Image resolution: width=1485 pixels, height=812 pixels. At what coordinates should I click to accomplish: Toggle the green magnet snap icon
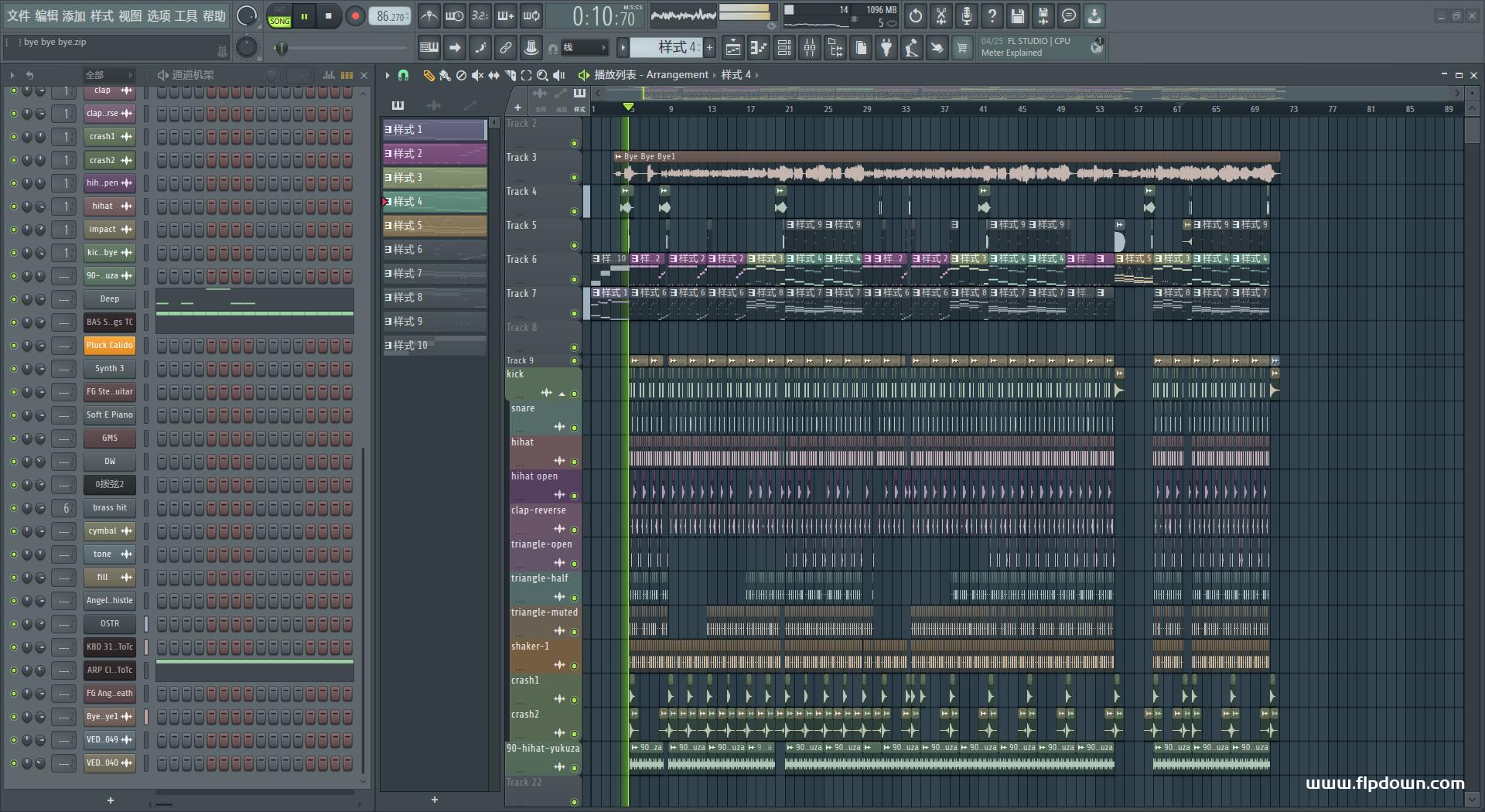point(403,75)
